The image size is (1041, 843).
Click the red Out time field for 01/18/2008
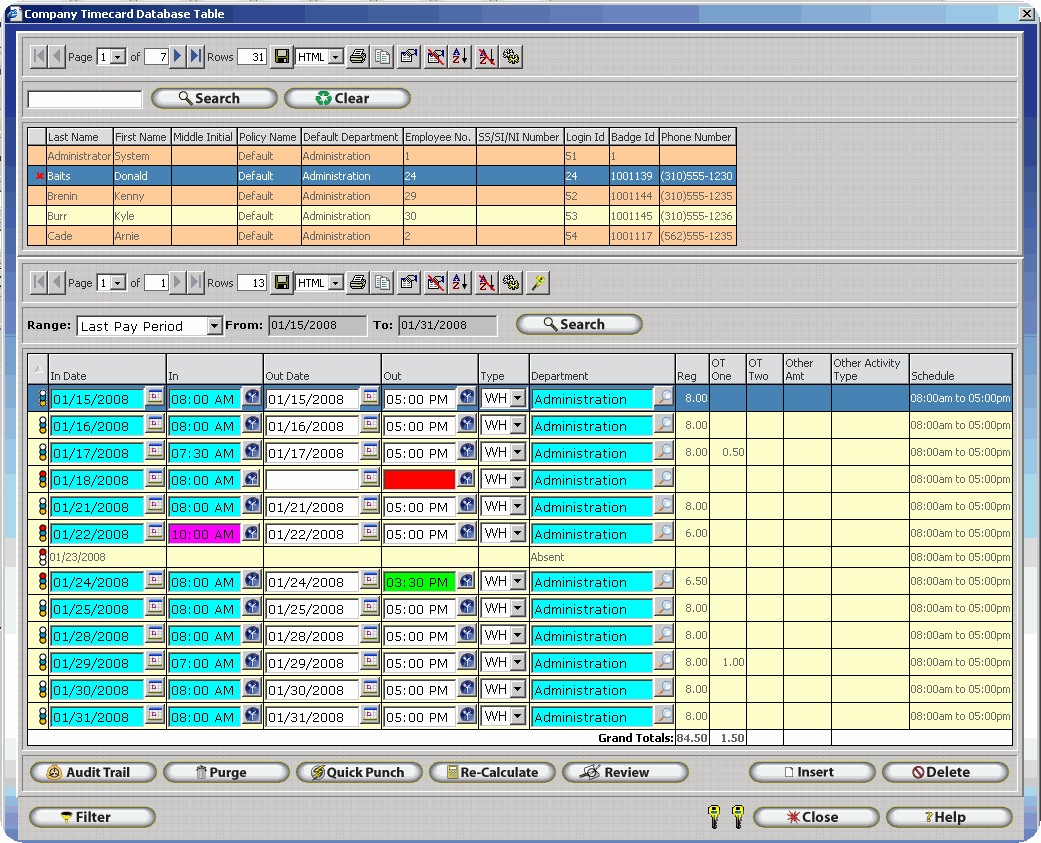coord(419,480)
